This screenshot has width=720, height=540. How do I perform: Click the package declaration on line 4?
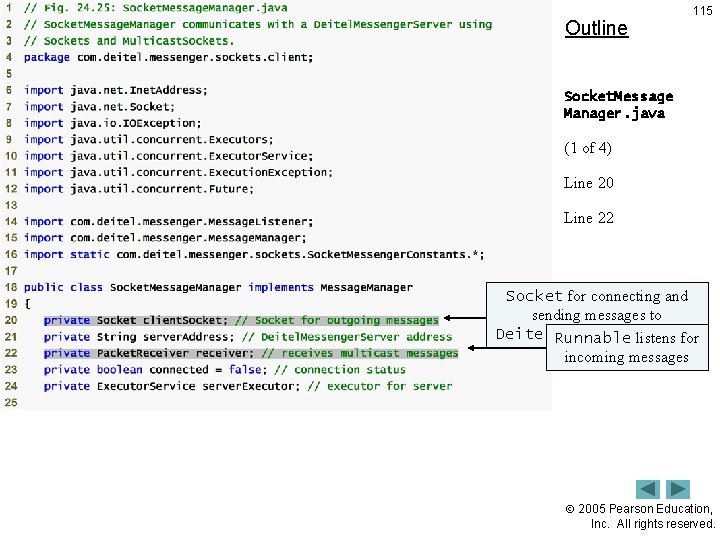click(x=169, y=57)
